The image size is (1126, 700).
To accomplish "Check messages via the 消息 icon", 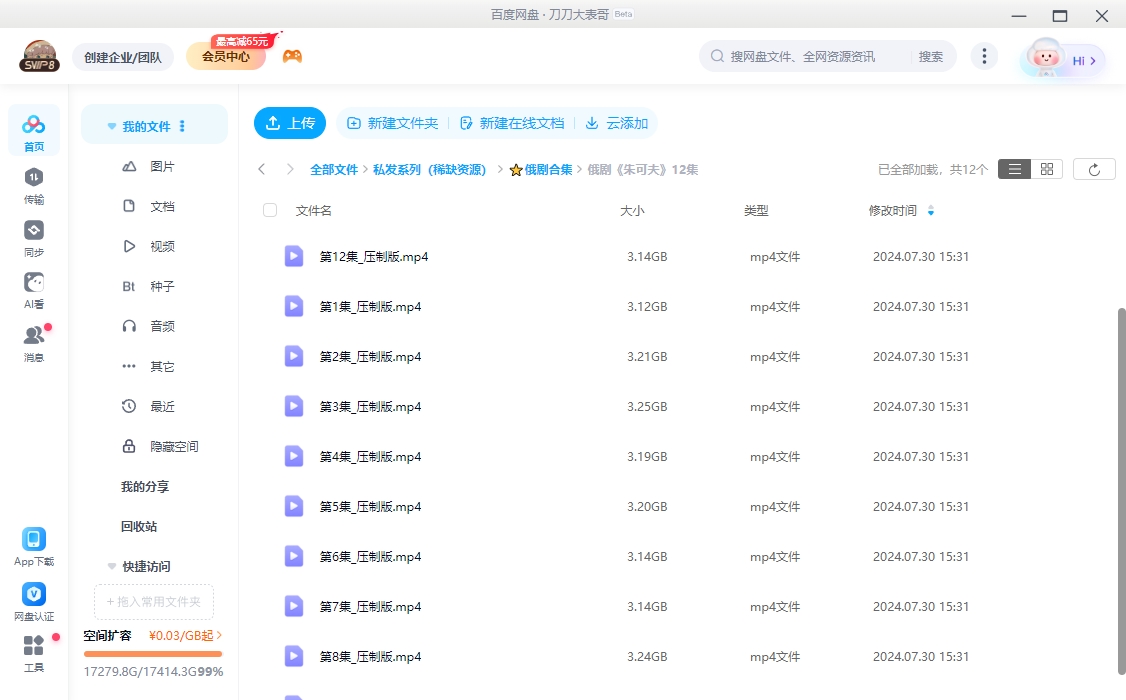I will pos(33,337).
